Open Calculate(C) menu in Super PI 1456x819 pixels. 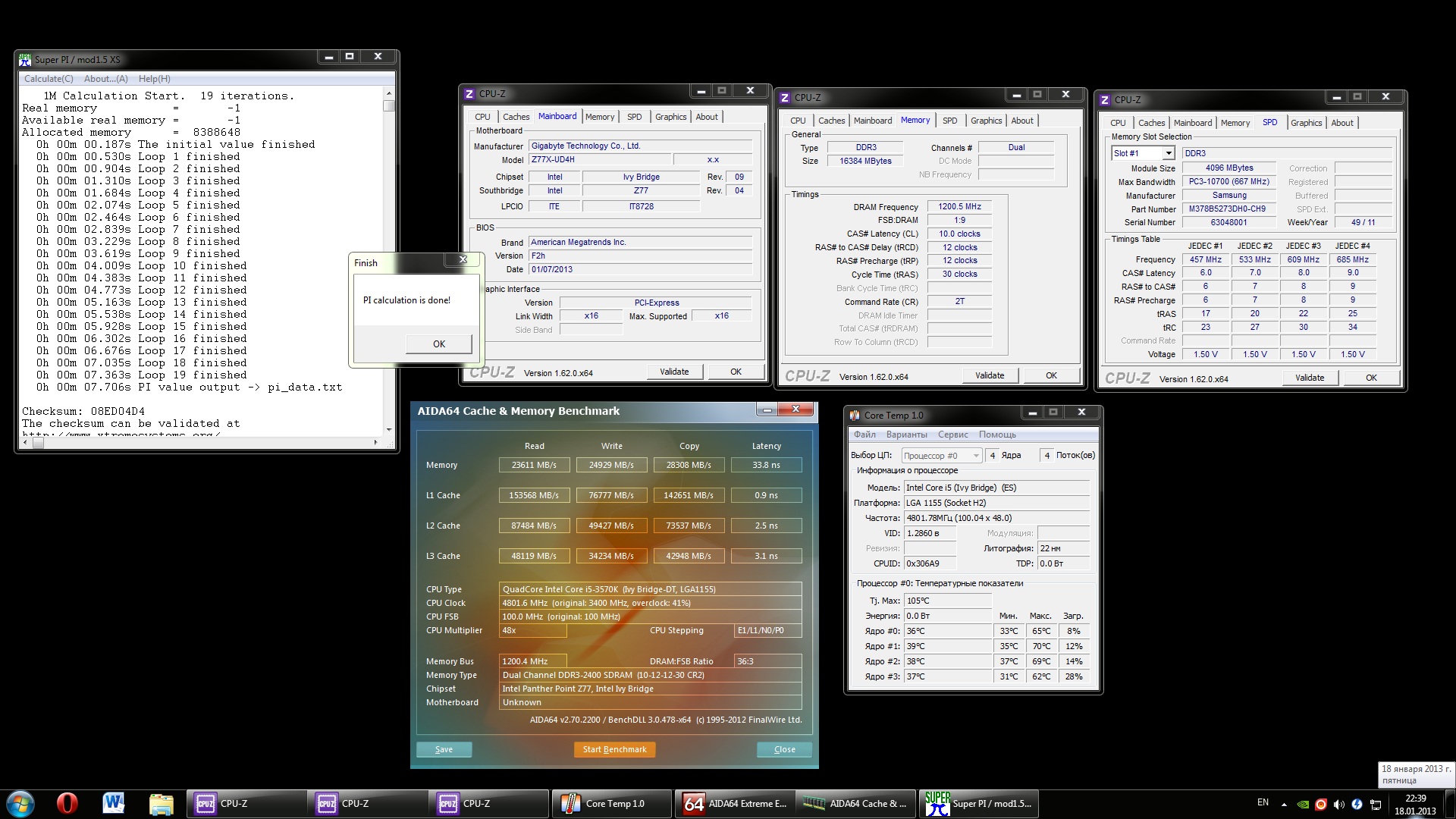click(x=49, y=79)
